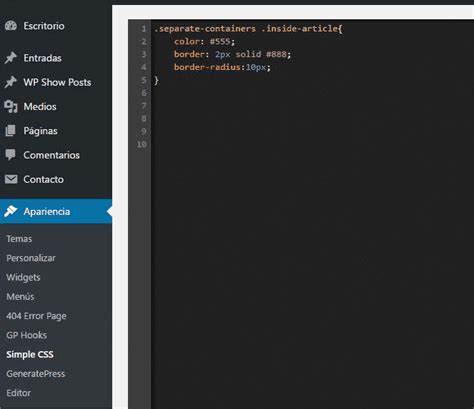This screenshot has width=474, height=409.
Task: Click the closing brace on line 5
Action: (156, 80)
